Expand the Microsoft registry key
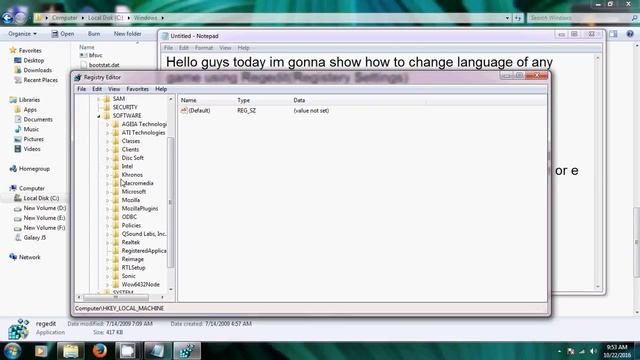 pyautogui.click(x=108, y=192)
